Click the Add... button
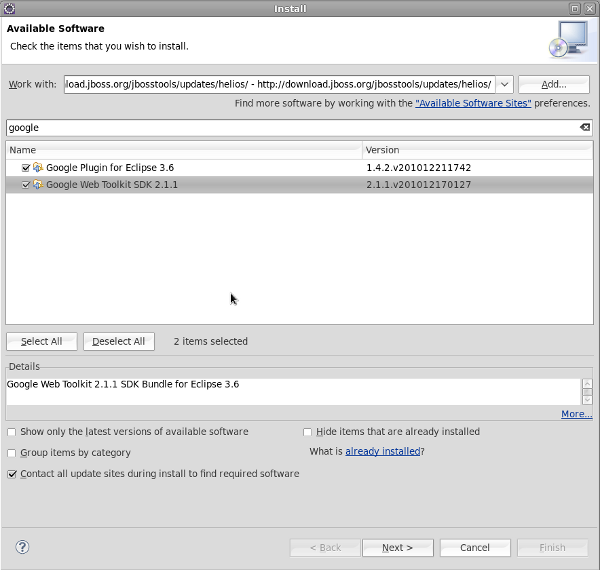Viewport: 600px width, 570px height. coord(554,84)
